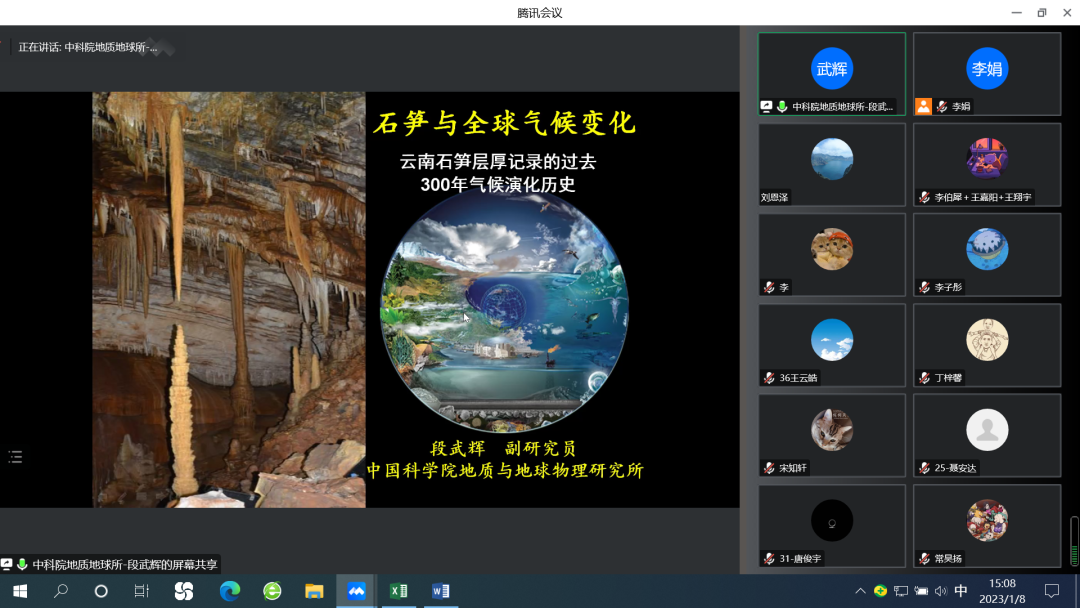The width and height of the screenshot is (1080, 608).
Task: Open the calendar from the taskbar clock
Action: (1005, 591)
